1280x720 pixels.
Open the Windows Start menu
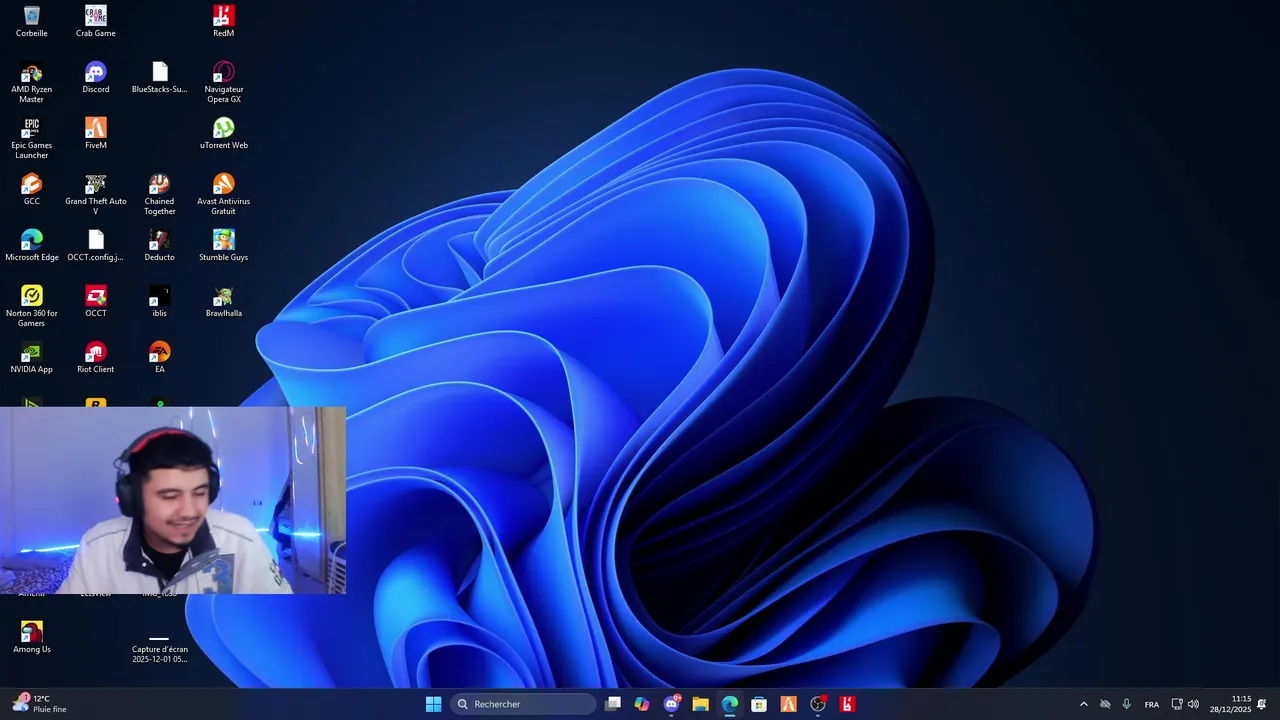pos(433,704)
